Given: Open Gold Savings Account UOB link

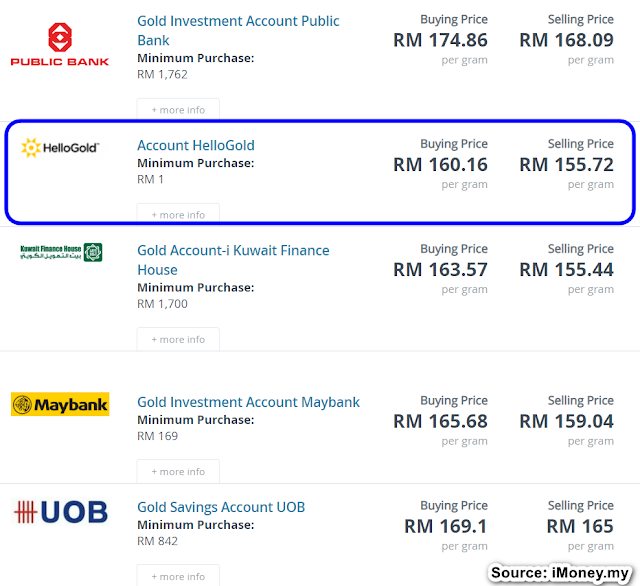Looking at the screenshot, I should [x=221, y=507].
